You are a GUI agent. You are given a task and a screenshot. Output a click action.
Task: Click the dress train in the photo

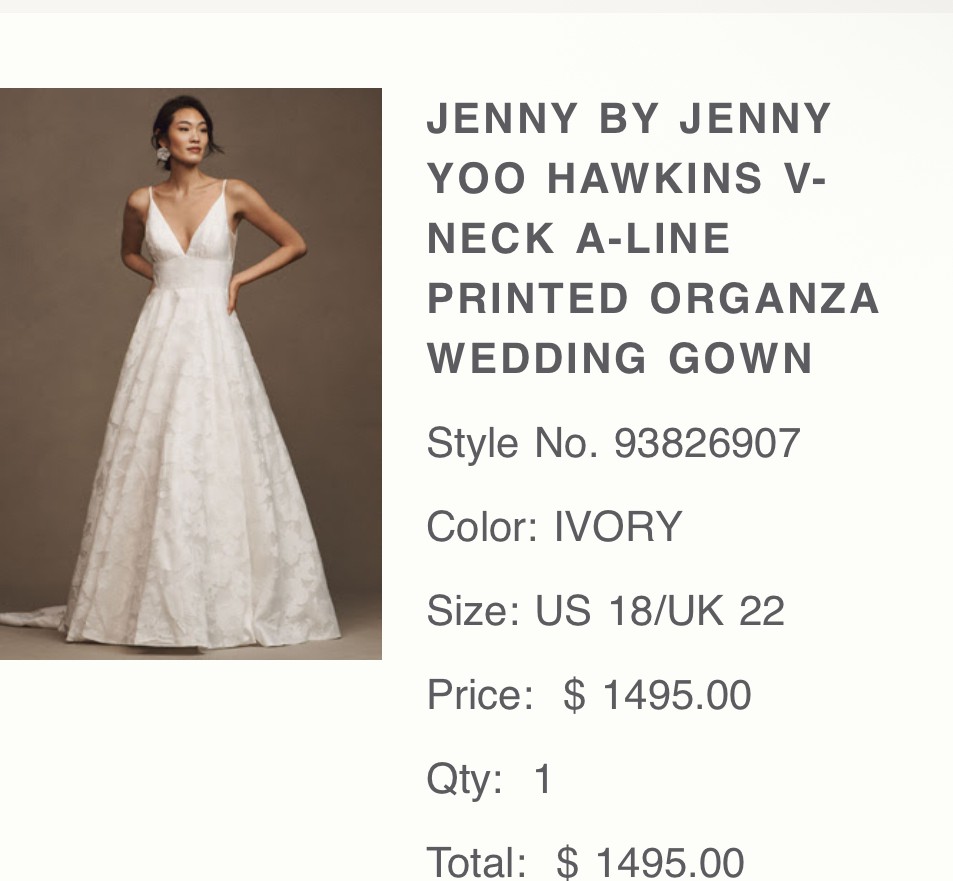32,618
